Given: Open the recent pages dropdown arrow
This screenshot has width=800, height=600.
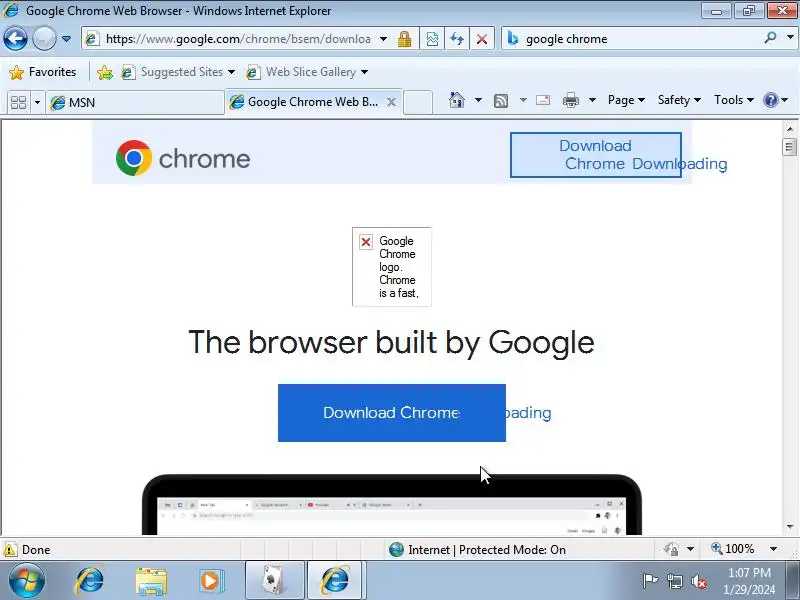Looking at the screenshot, I should pos(66,39).
